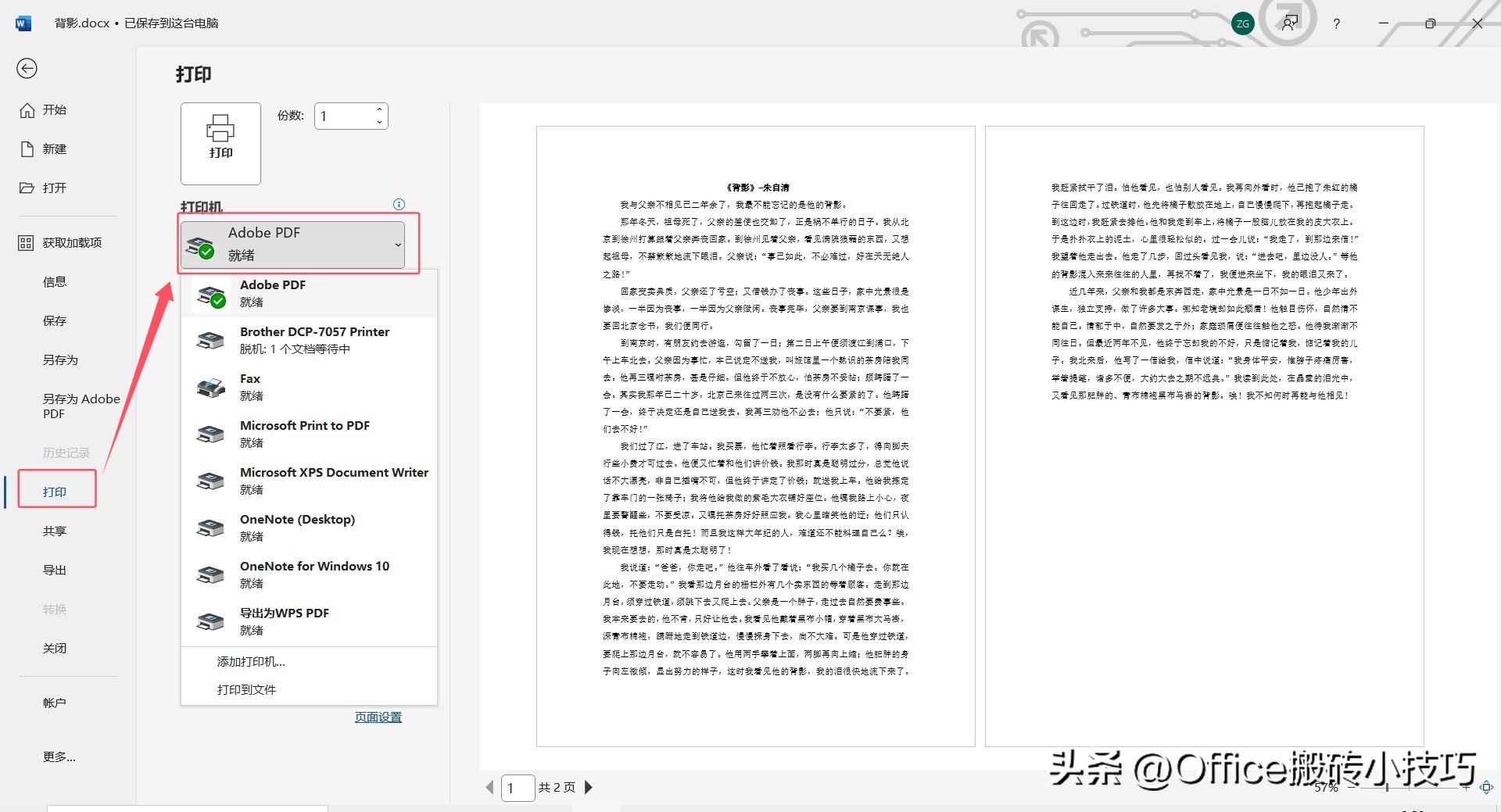Screen dimensions: 1501x812
Task: Restore down the Word window
Action: click(x=1431, y=23)
